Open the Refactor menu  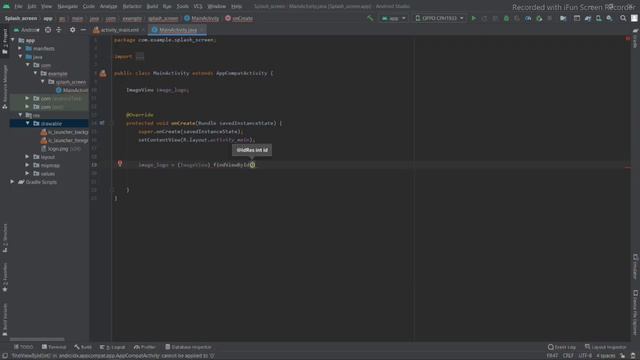132,7
